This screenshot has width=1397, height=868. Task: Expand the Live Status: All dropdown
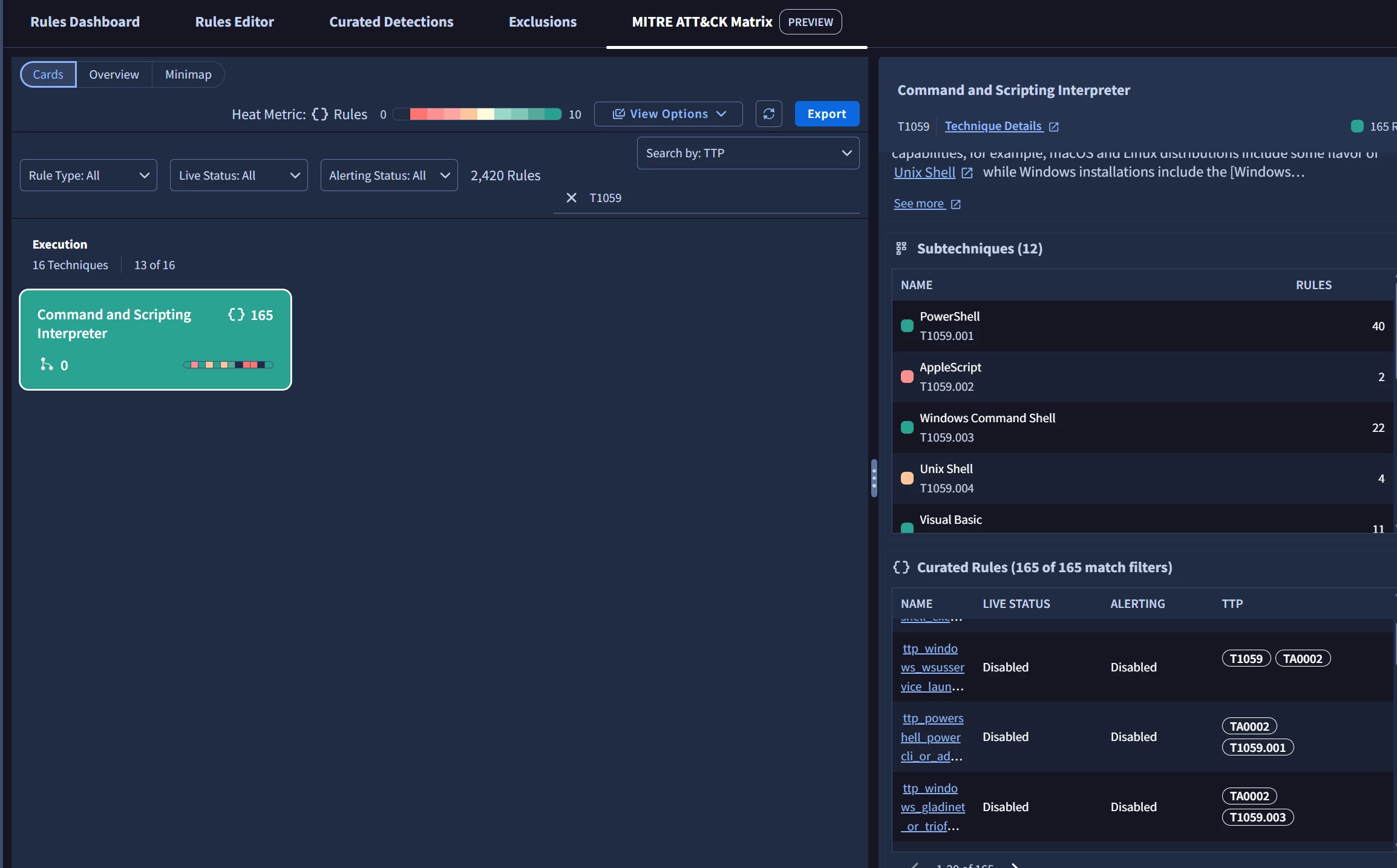pos(238,175)
